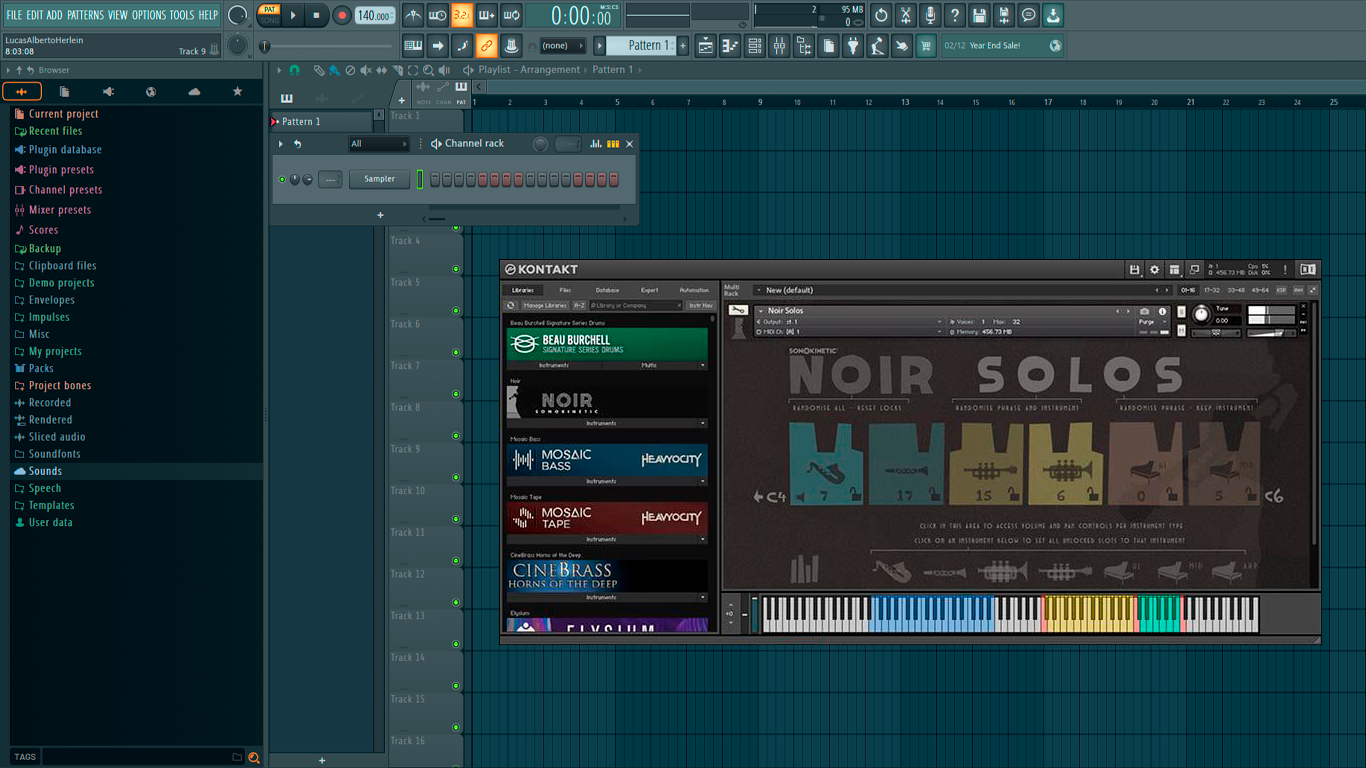The image size is (1366, 768).
Task: Toggle the metronome button
Action: click(413, 15)
